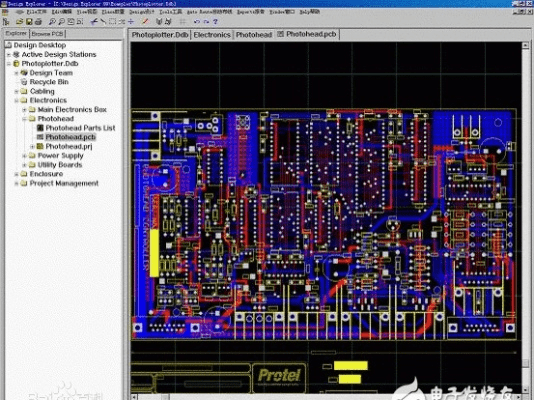534x400 pixels.
Task: Select Photohead Parts List entry
Action: point(80,128)
